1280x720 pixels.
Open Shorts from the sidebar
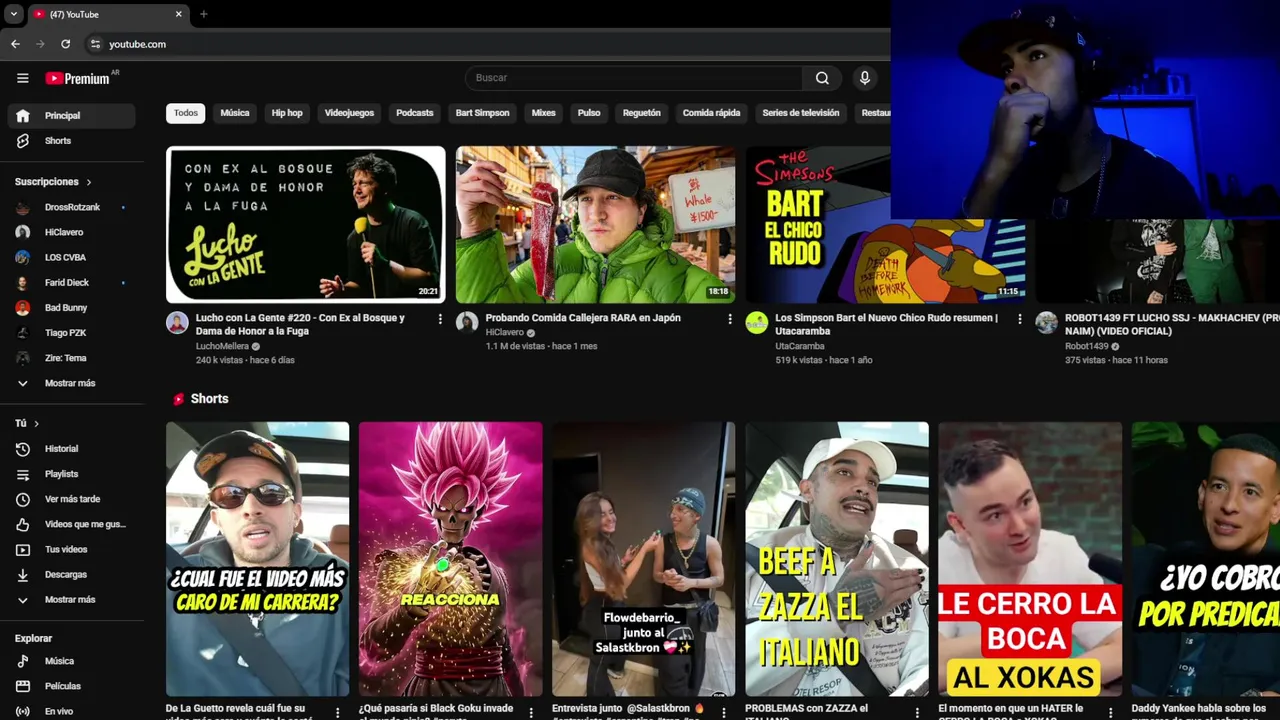pyautogui.click(x=70, y=141)
